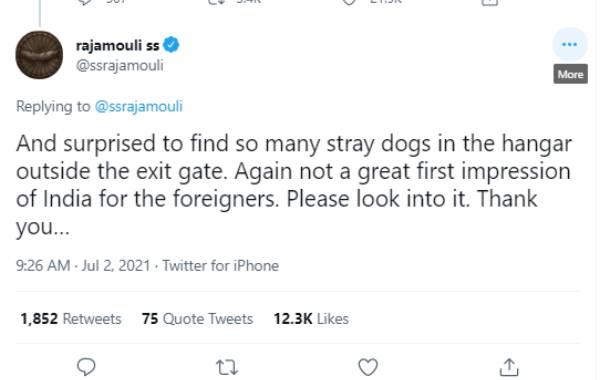
Task: Open the share icon below the tweet
Action: coord(509,367)
